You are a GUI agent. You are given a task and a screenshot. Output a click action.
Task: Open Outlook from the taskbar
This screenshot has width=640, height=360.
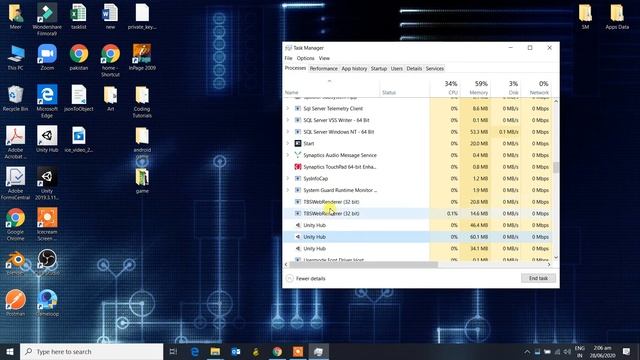pos(236,351)
